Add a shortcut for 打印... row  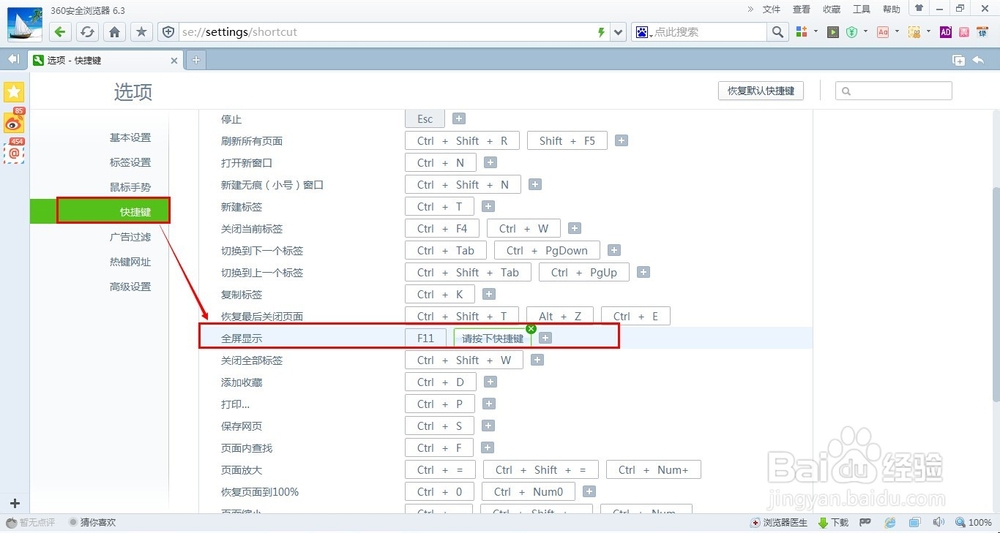point(489,404)
